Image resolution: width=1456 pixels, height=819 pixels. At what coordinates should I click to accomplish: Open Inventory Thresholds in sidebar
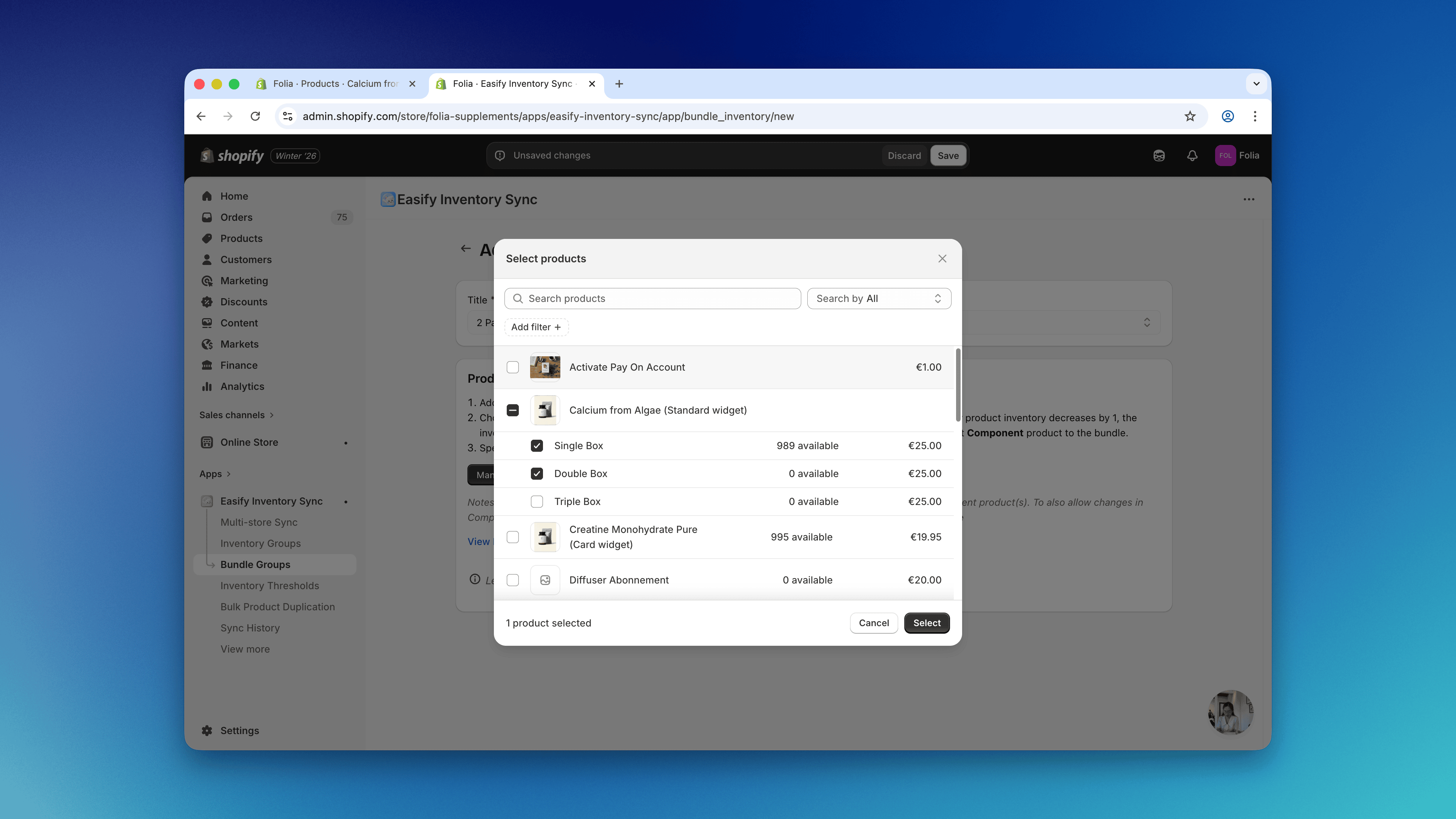(270, 586)
